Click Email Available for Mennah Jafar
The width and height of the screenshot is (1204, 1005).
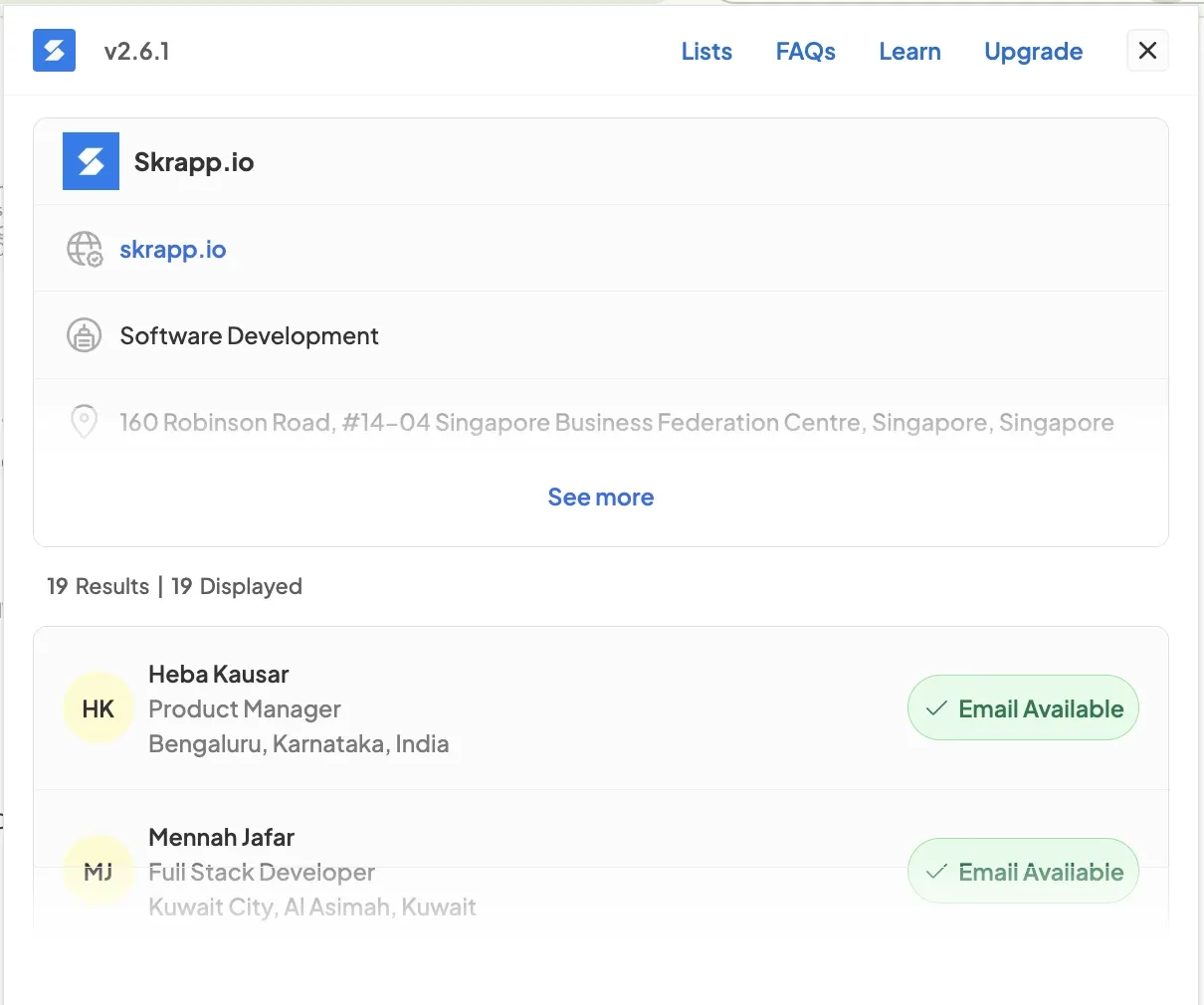1023,872
